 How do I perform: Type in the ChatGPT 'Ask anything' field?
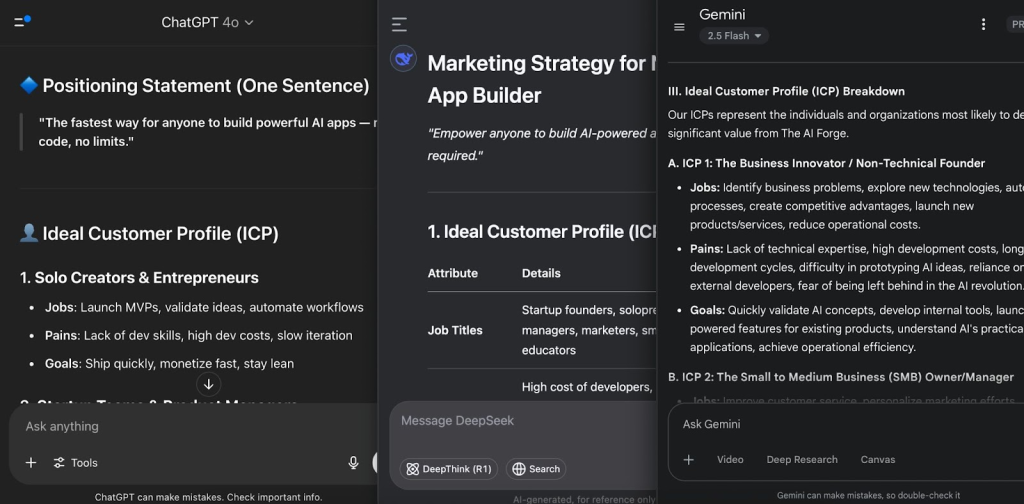pos(180,427)
